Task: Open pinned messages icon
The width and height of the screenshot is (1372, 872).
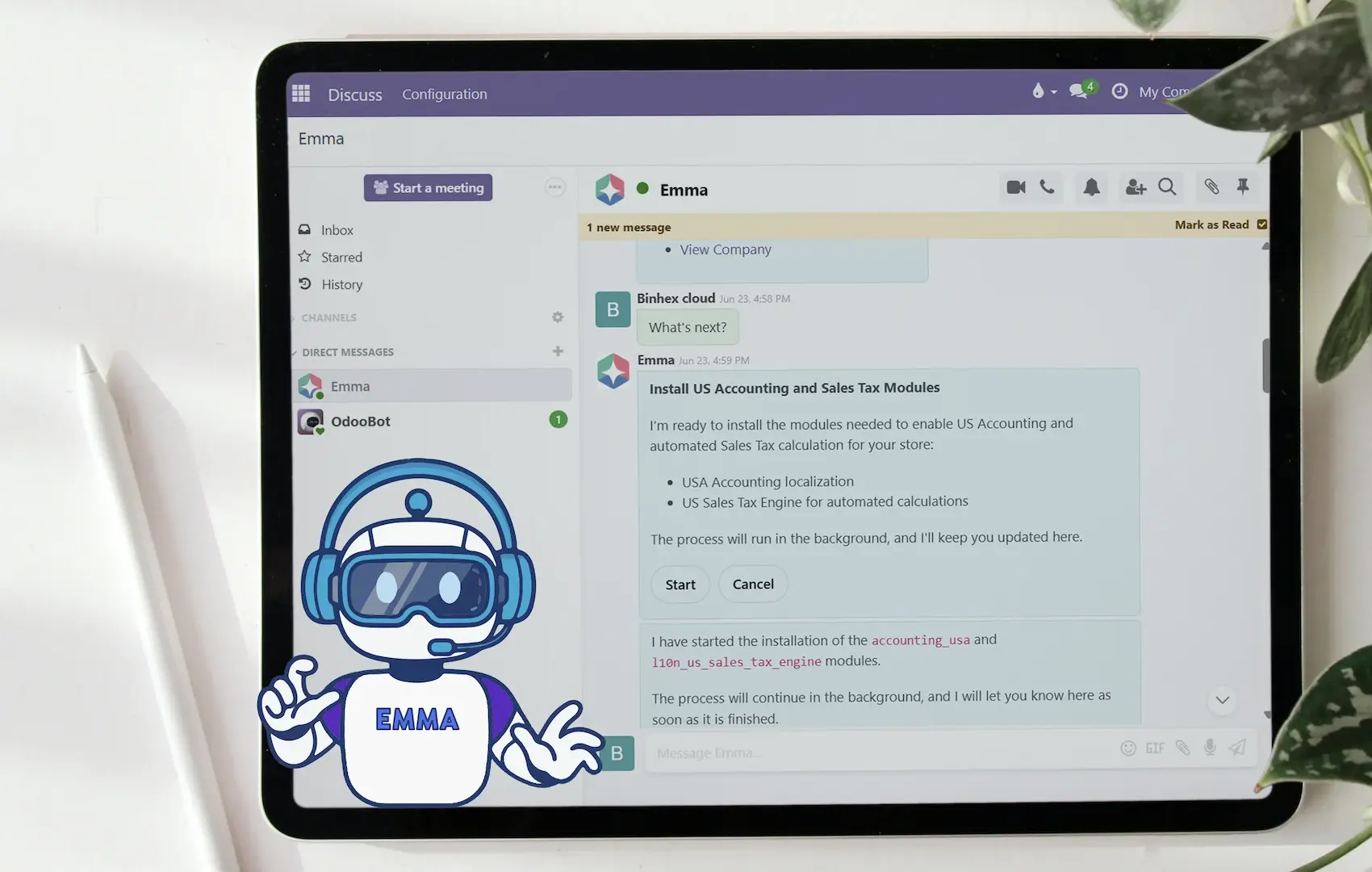Action: click(x=1243, y=187)
